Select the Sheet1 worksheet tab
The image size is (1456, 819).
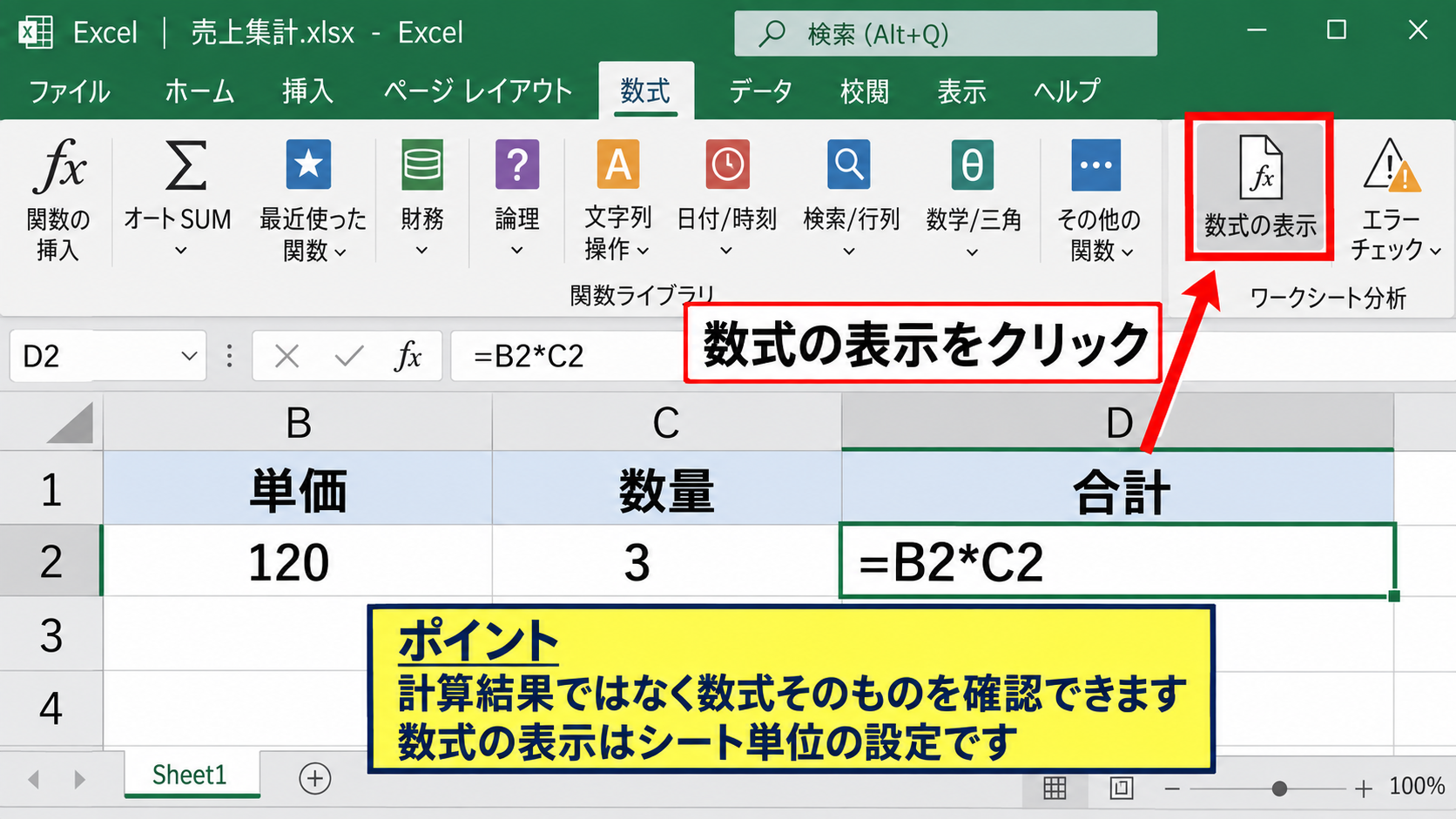point(190,775)
